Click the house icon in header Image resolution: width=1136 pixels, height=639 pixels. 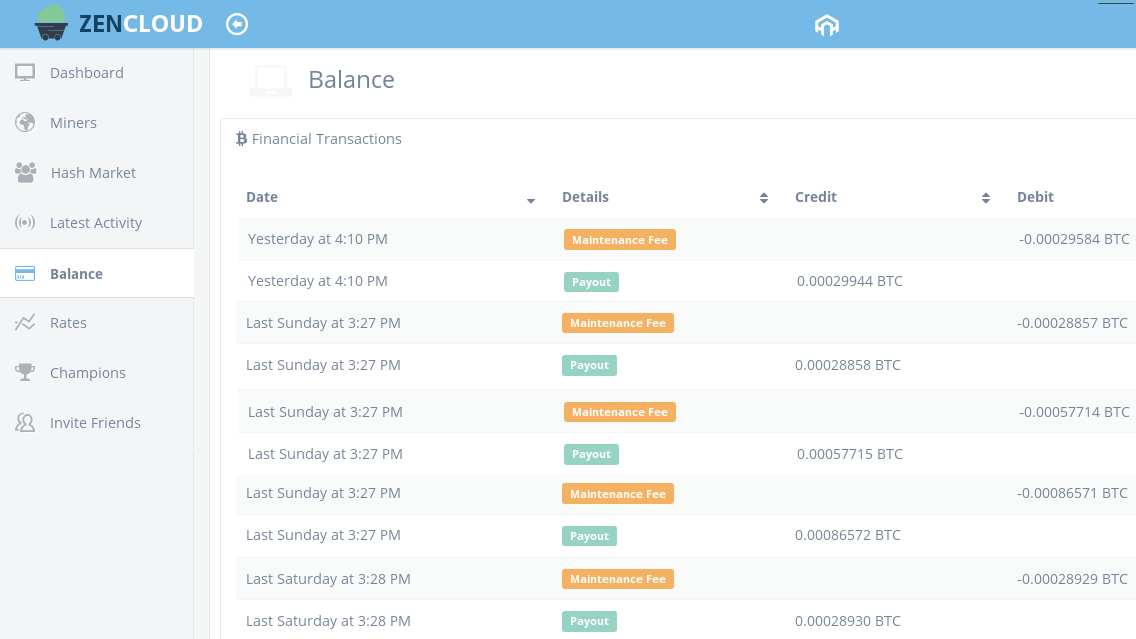pyautogui.click(x=826, y=26)
